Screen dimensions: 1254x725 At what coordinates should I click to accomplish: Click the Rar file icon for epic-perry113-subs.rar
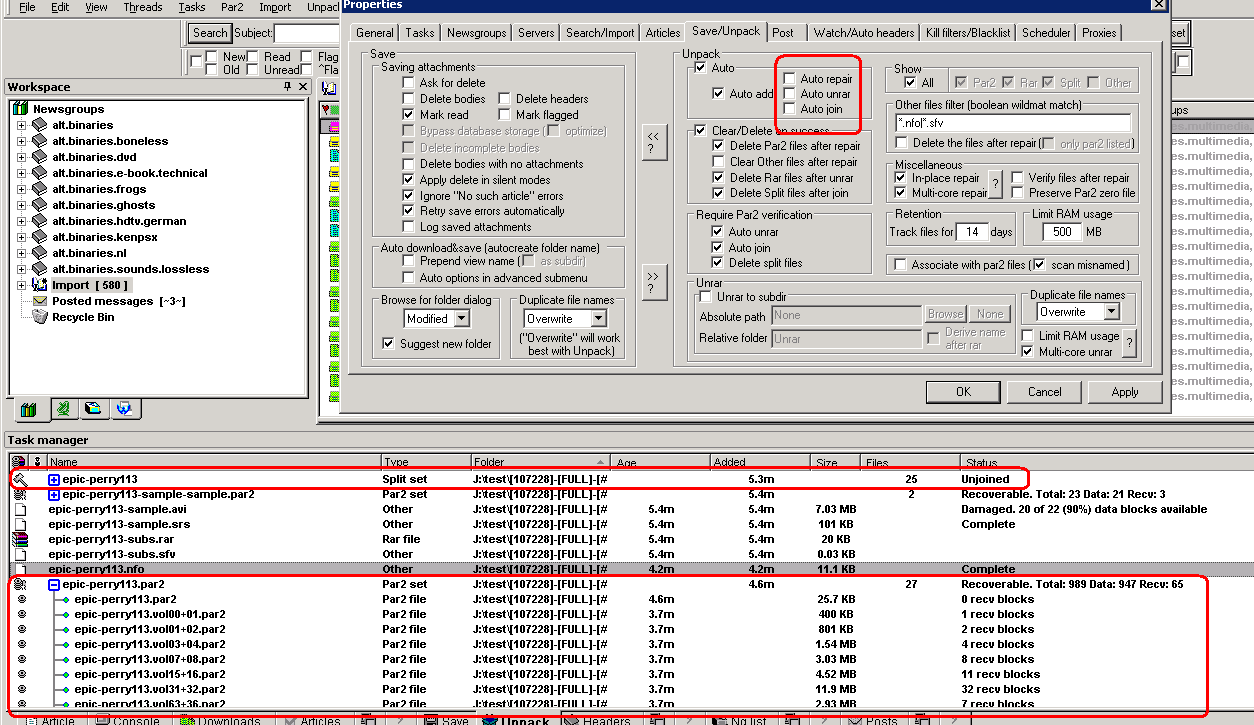[19, 539]
